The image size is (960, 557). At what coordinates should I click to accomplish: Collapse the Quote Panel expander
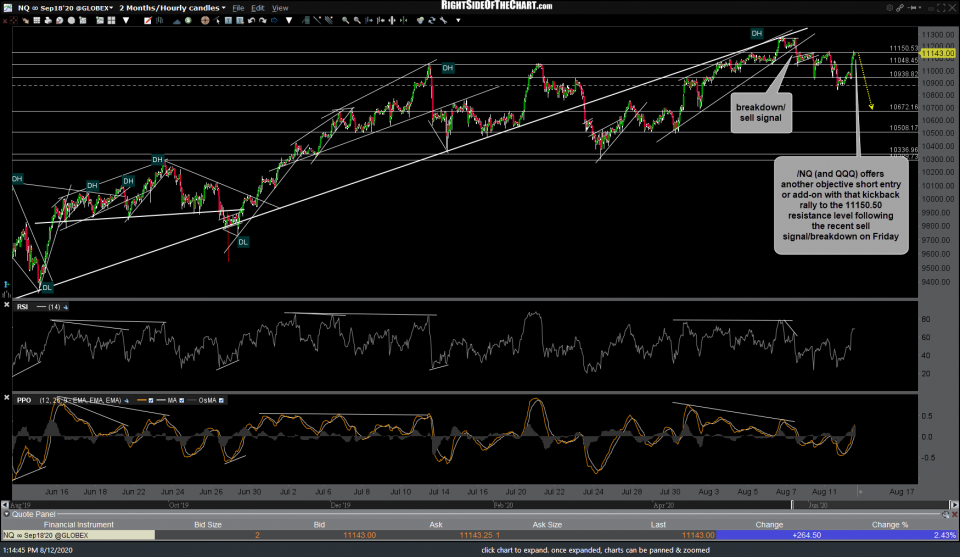6,514
